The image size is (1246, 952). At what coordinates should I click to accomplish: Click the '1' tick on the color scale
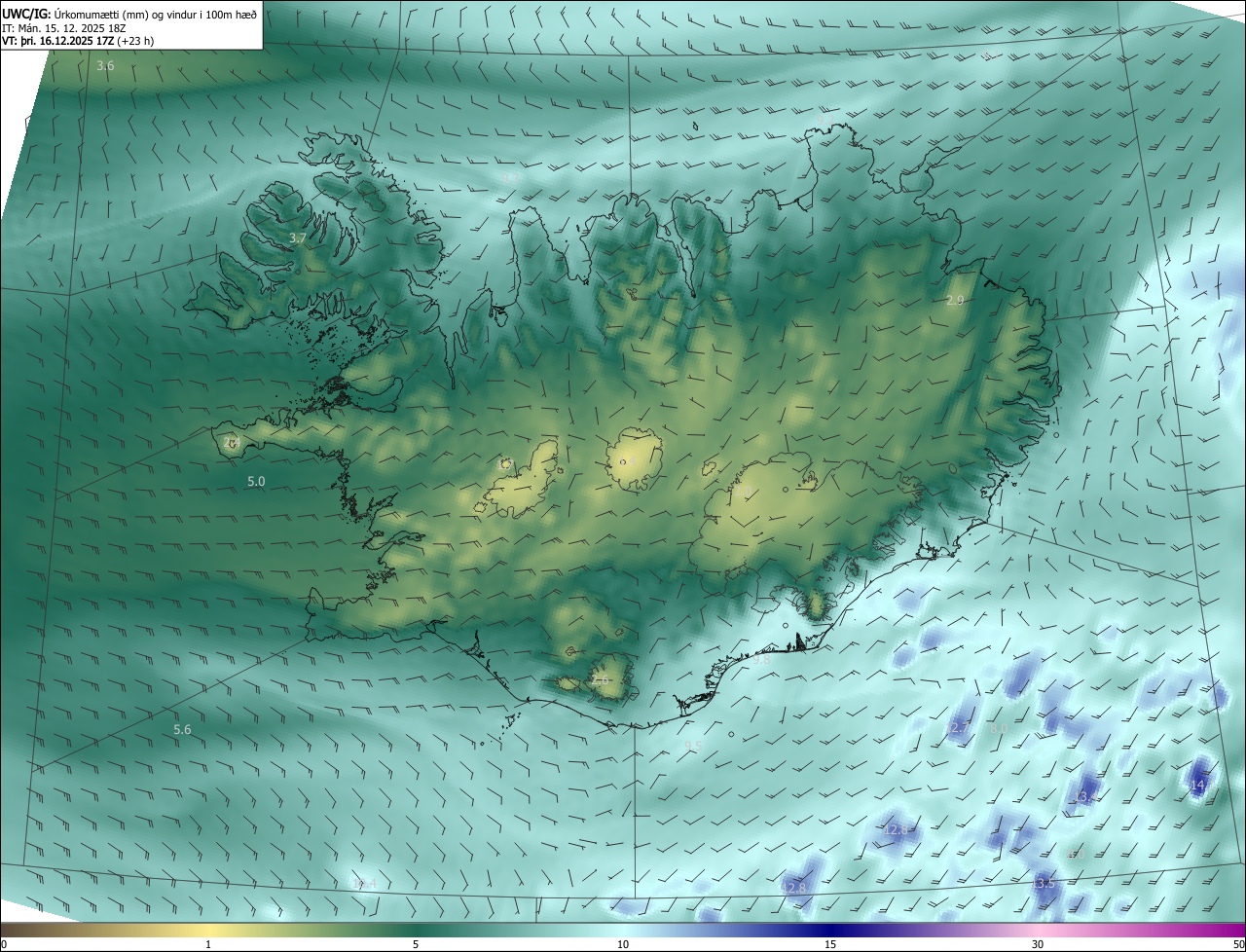point(208,945)
